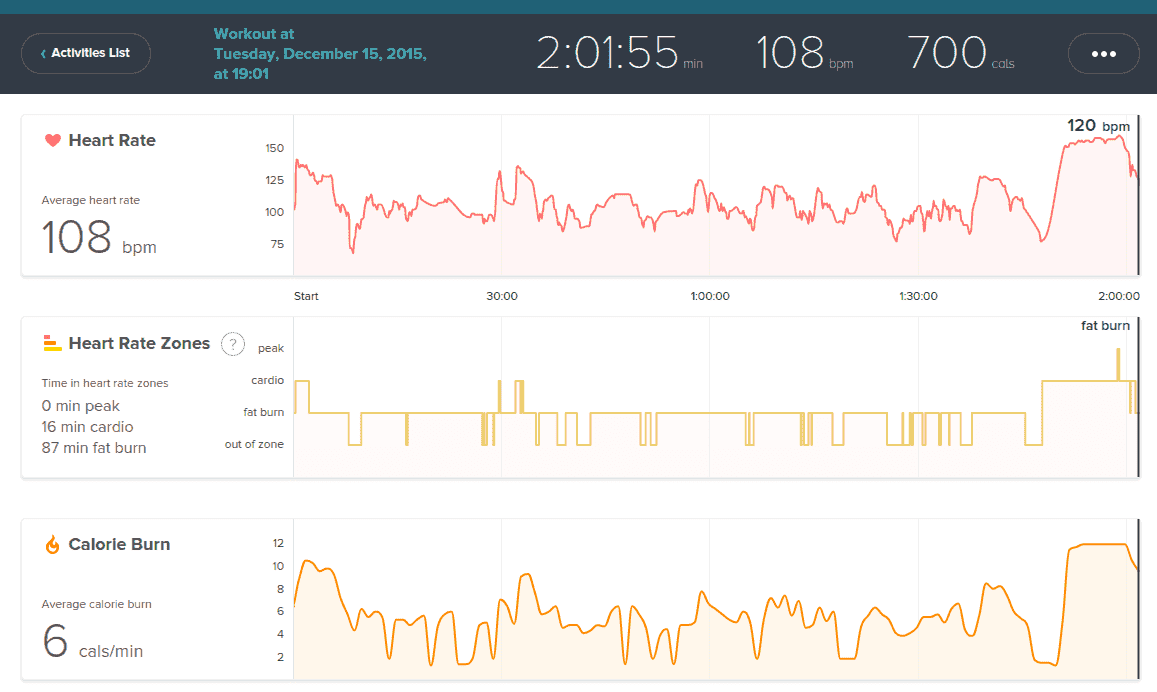This screenshot has width=1157, height=692.
Task: Click the workout date title text
Action: (320, 54)
